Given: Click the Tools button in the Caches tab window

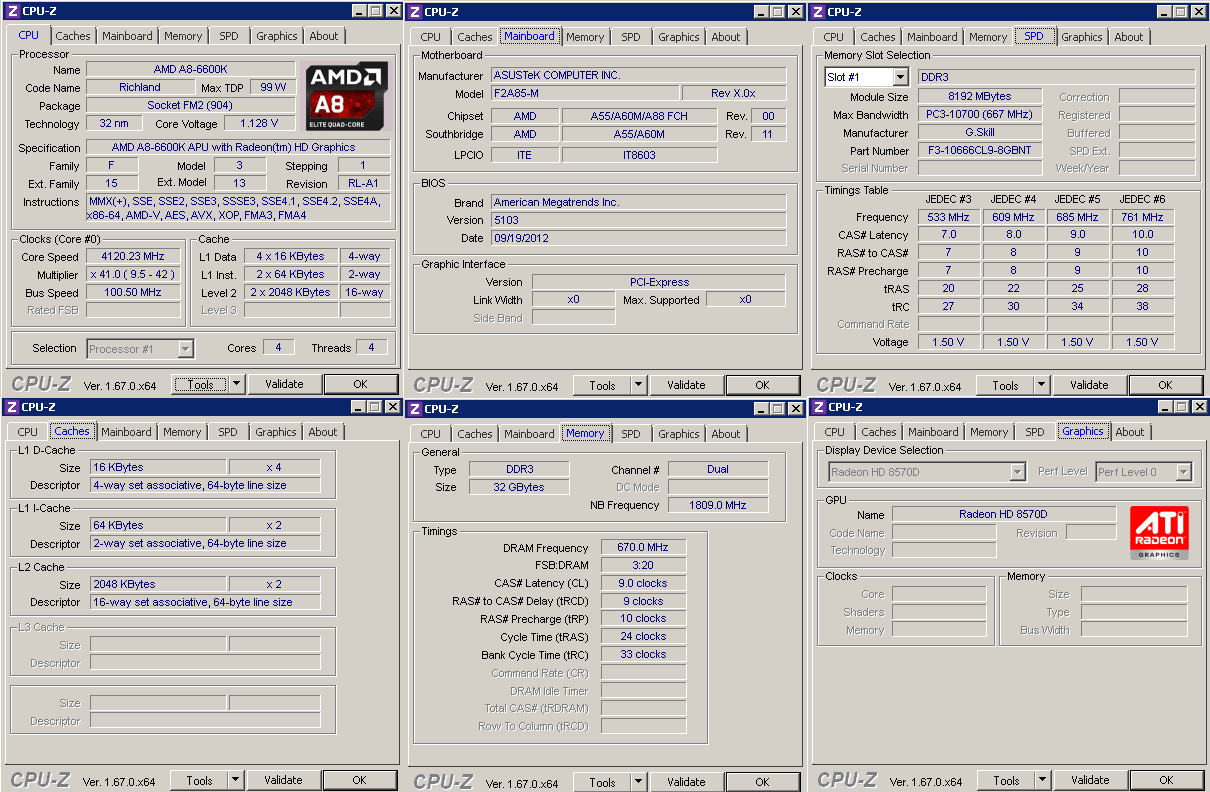Looking at the screenshot, I should point(199,780).
